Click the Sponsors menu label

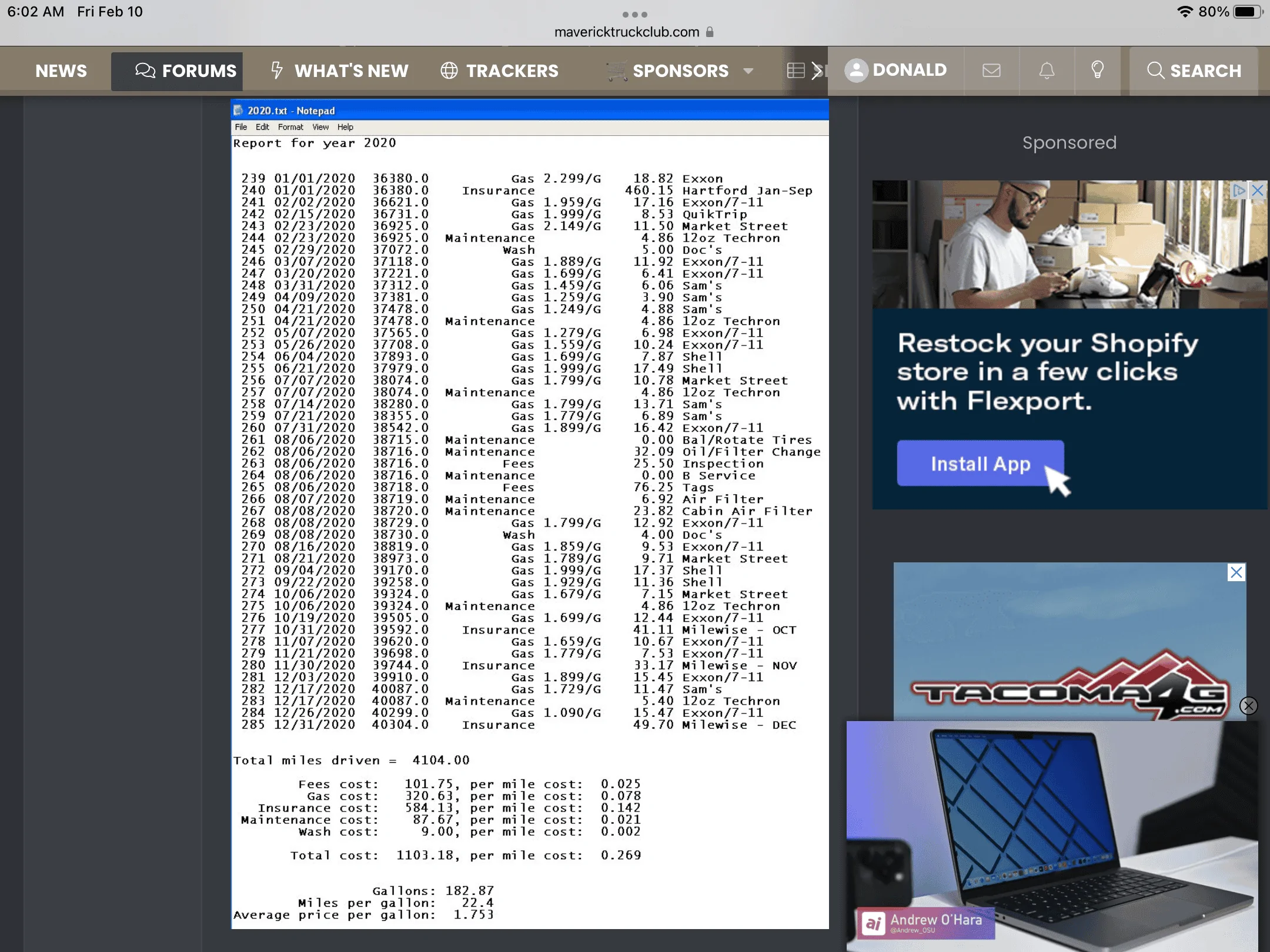pyautogui.click(x=680, y=71)
